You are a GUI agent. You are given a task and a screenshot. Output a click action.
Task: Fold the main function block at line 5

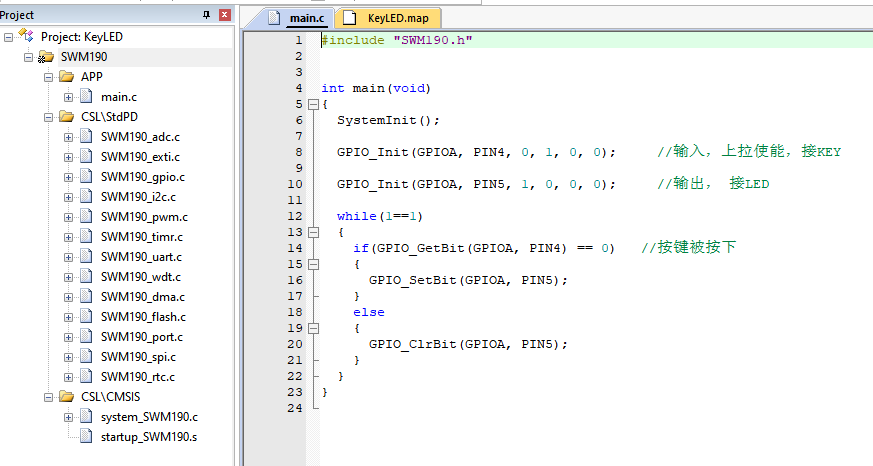coord(313,104)
